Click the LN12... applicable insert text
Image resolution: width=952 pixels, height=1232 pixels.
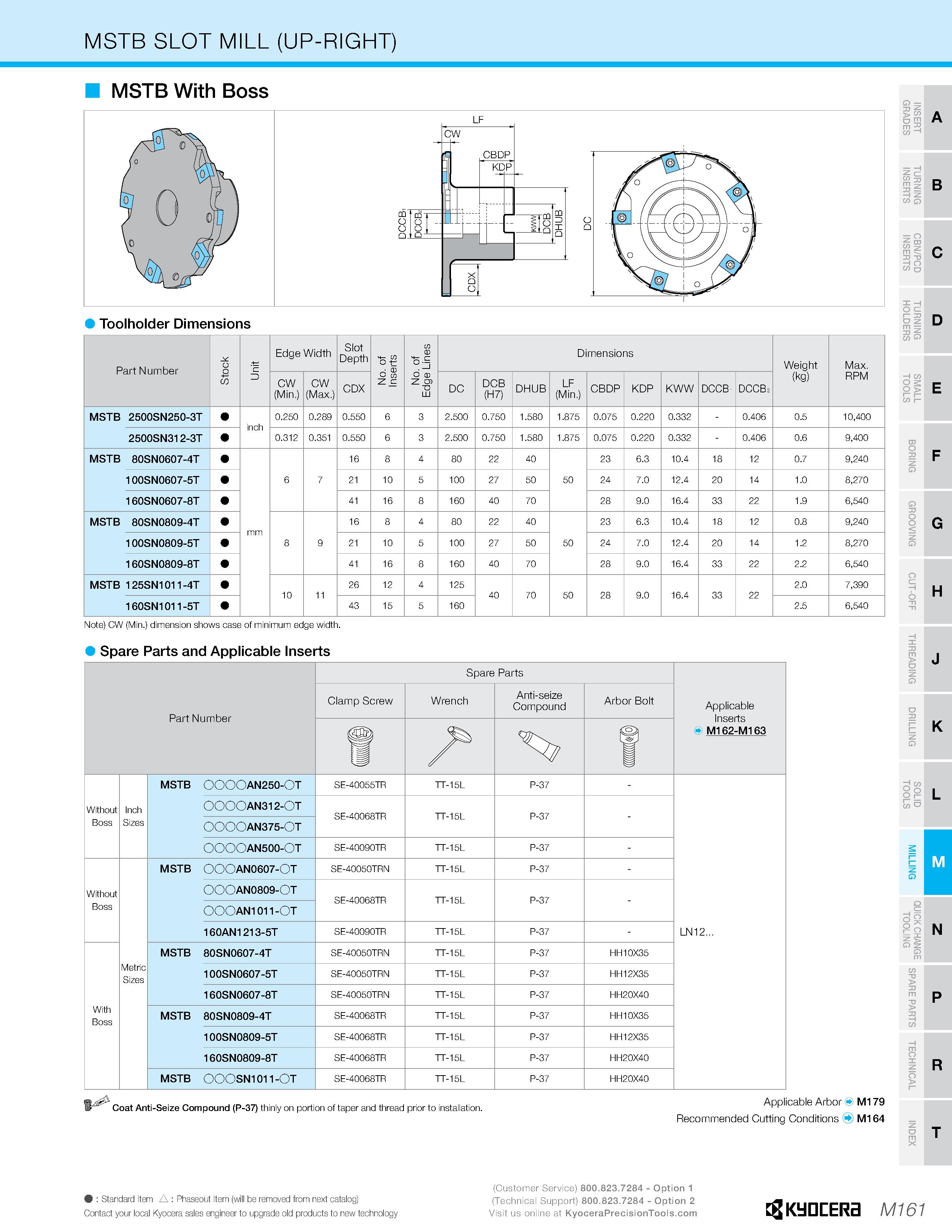tap(697, 933)
